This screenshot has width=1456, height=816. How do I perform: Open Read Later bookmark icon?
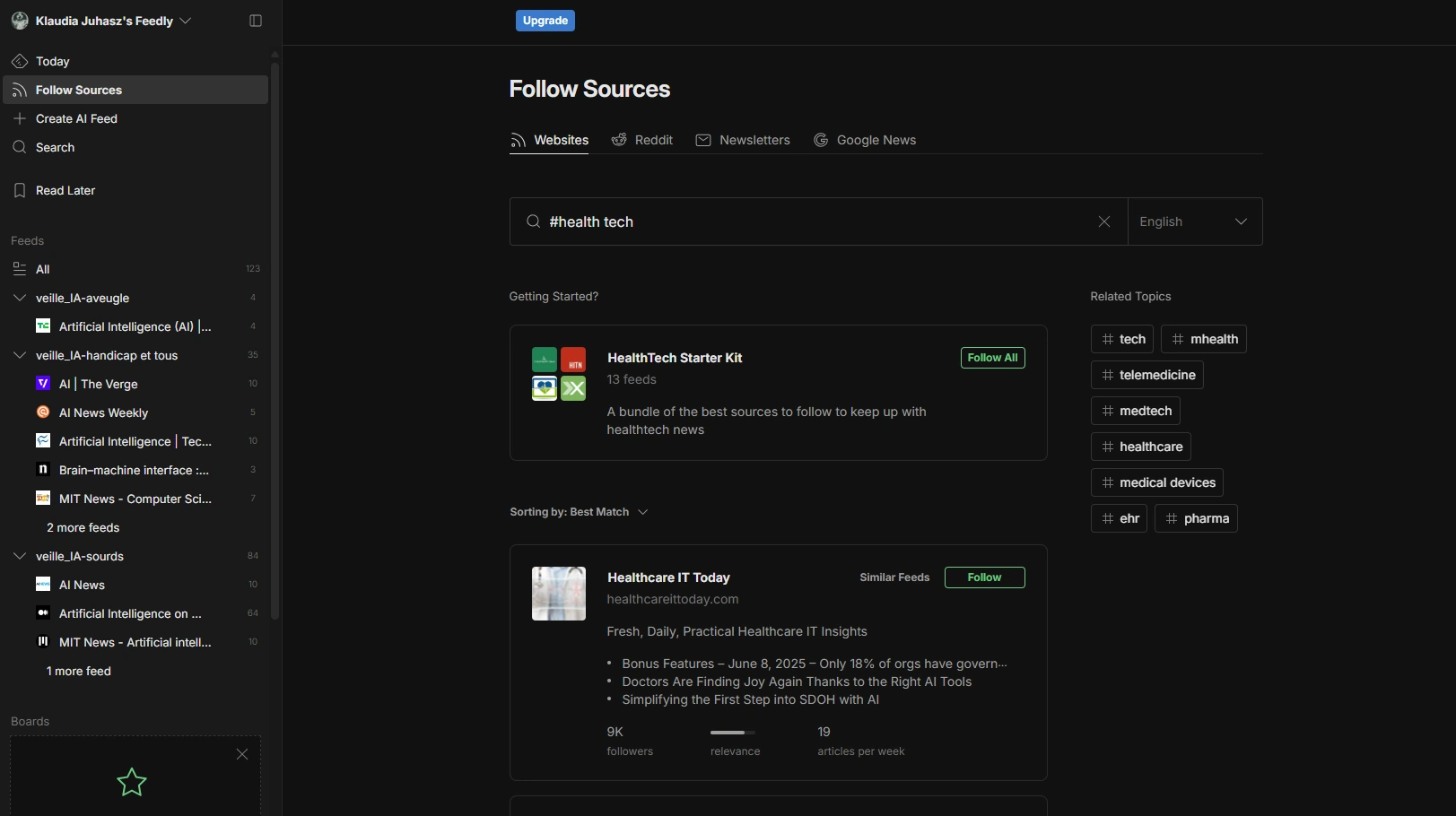(x=20, y=190)
